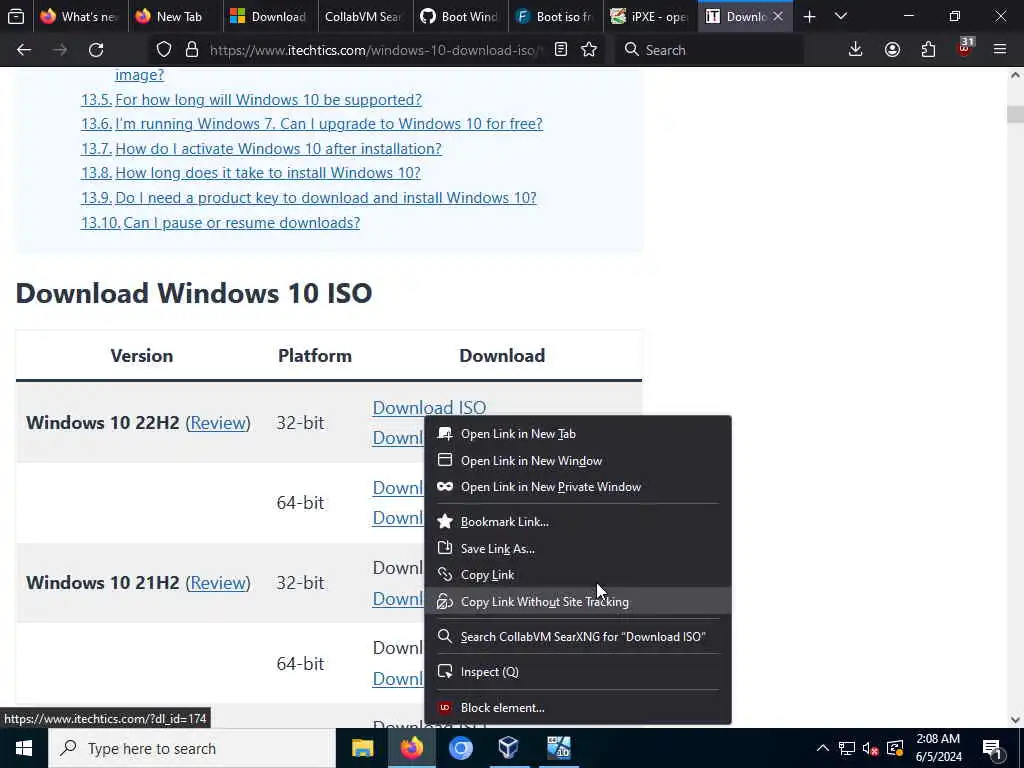This screenshot has width=1024, height=768.
Task: Open VirtualBox from the taskbar
Action: pyautogui.click(x=509, y=748)
